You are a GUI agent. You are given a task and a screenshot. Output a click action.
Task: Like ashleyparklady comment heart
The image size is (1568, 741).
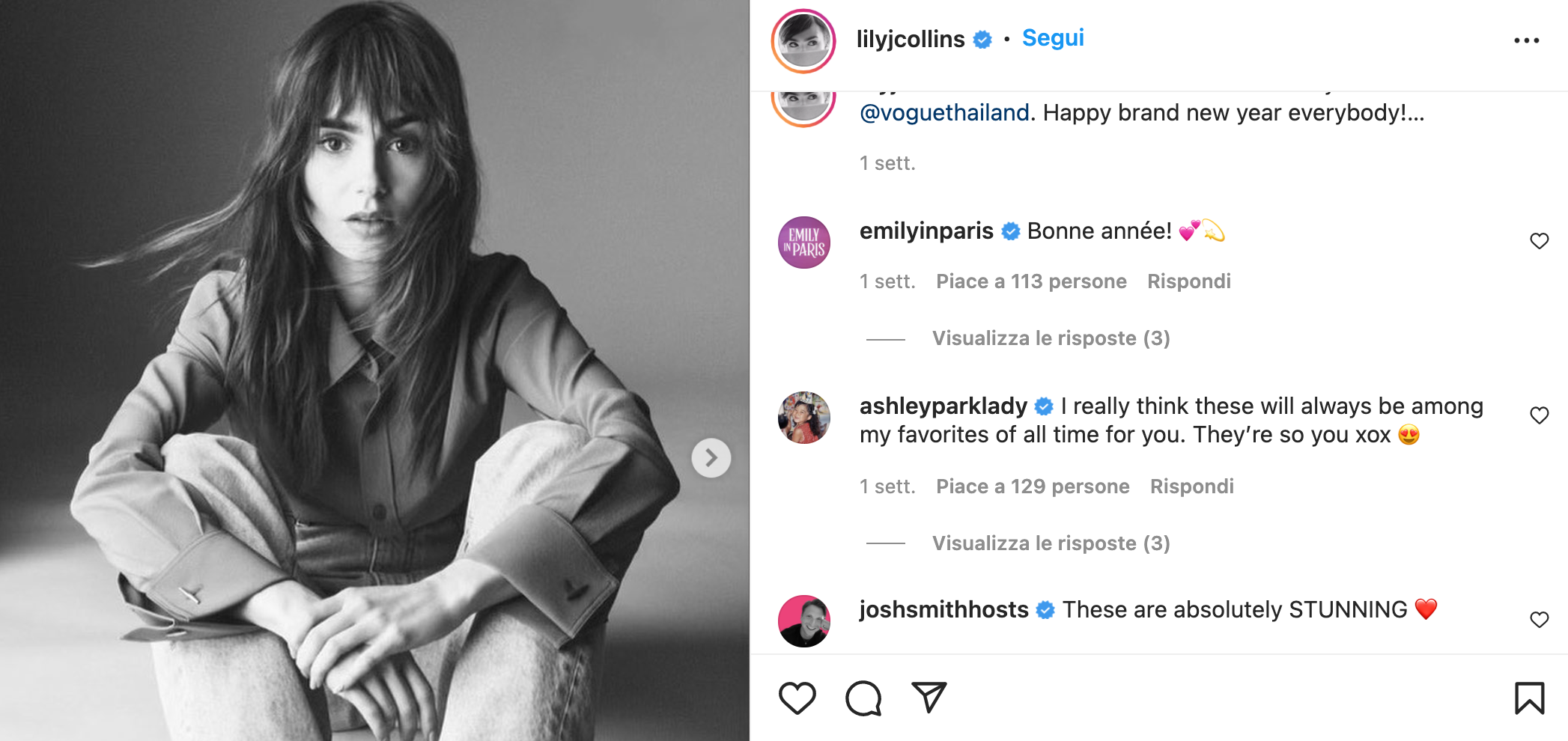(x=1539, y=415)
